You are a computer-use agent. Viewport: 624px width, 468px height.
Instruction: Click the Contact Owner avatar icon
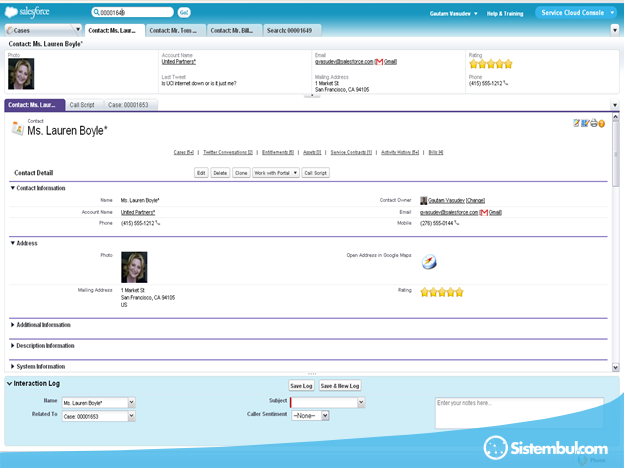[x=423, y=201]
